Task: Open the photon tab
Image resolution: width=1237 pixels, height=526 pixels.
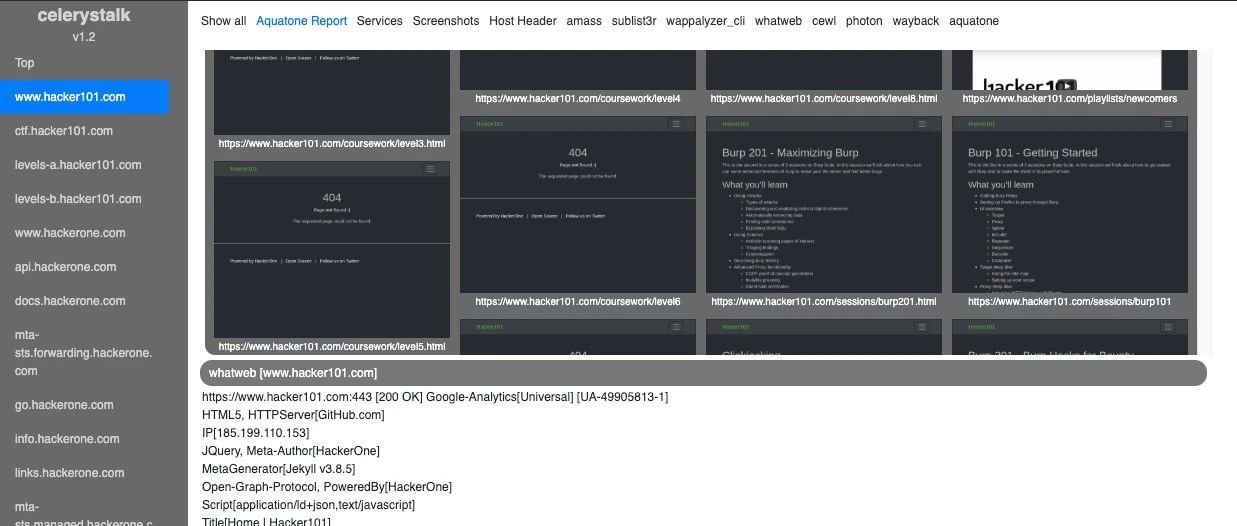Action: click(x=864, y=21)
